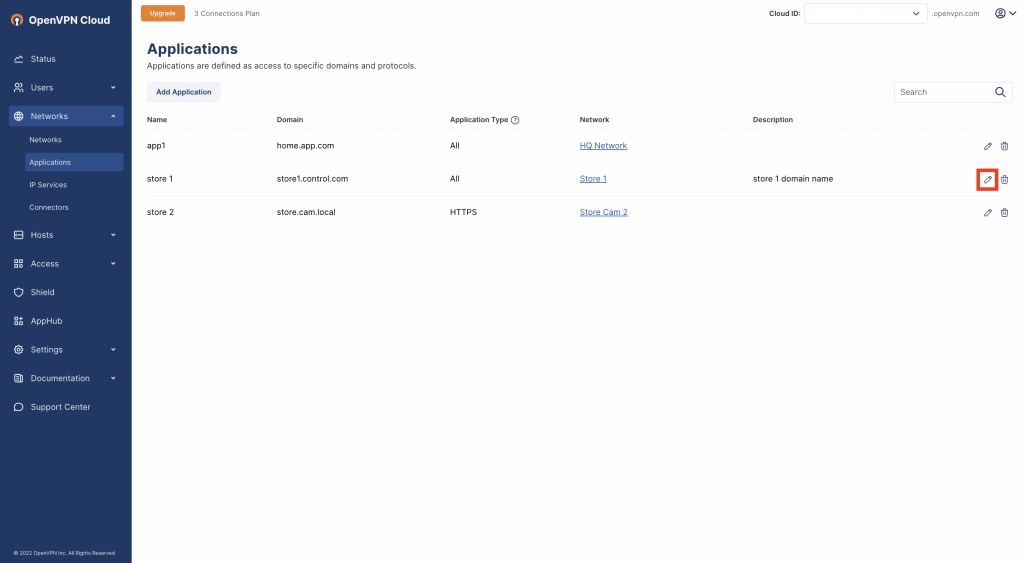
Task: Click the Status chart icon in sidebar
Action: (18, 59)
